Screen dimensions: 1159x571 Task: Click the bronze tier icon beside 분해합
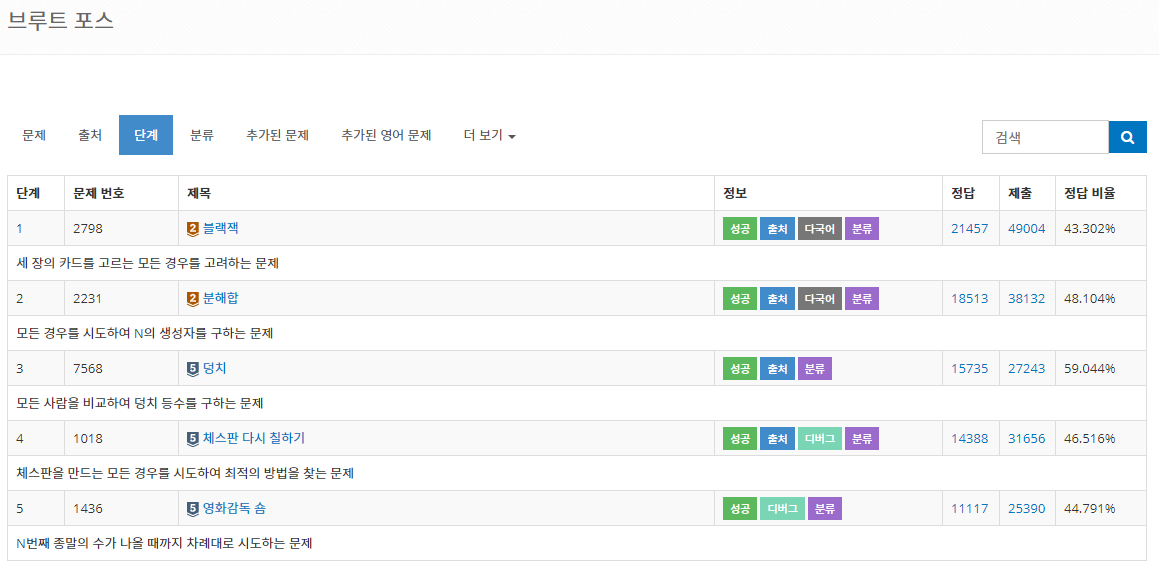[193, 298]
